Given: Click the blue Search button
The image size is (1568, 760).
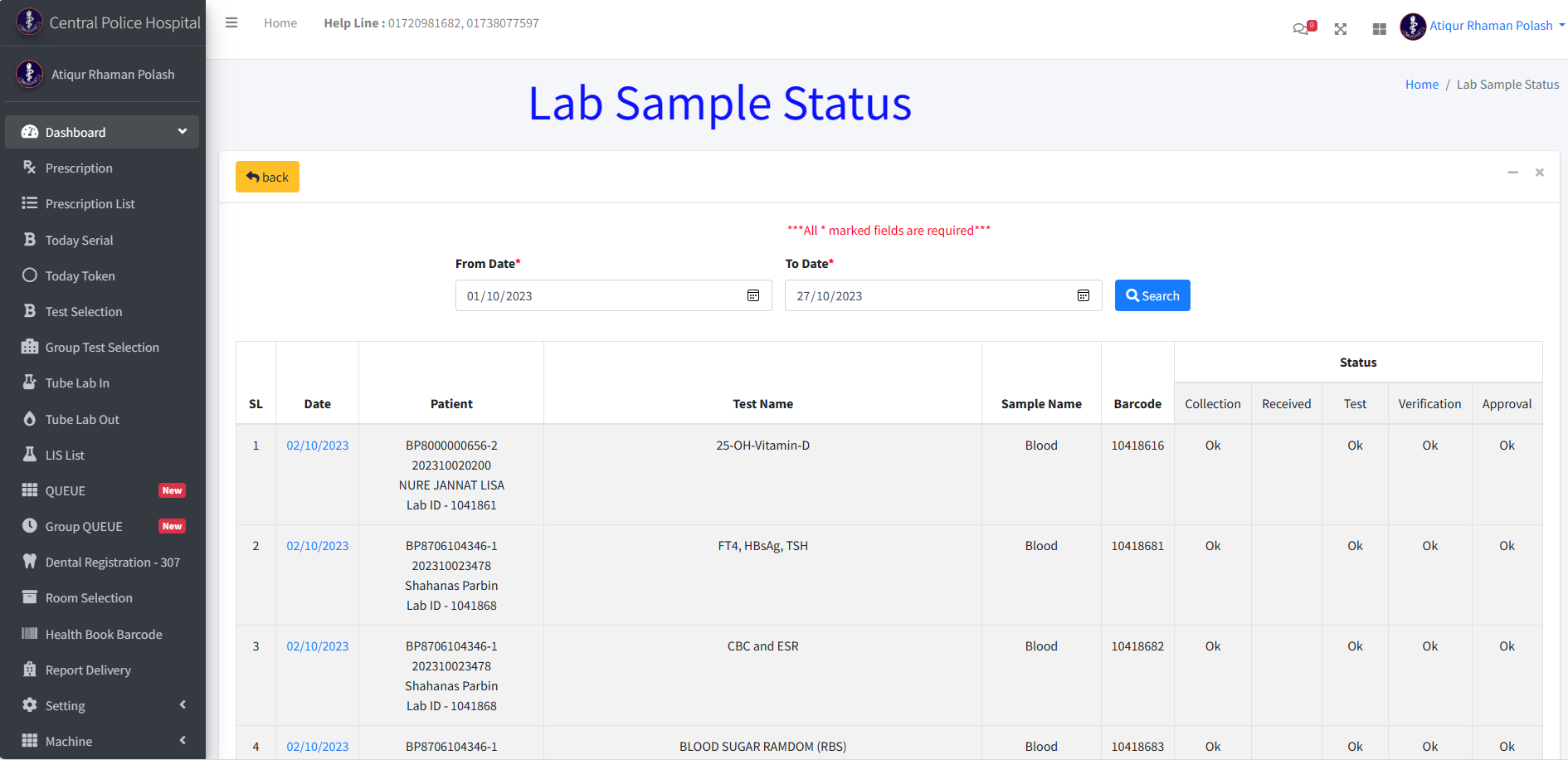Looking at the screenshot, I should tap(1152, 295).
